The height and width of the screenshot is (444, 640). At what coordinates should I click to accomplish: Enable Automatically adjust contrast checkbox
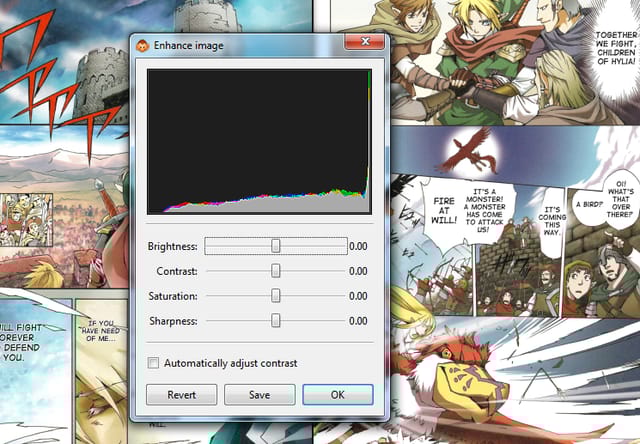tap(153, 363)
